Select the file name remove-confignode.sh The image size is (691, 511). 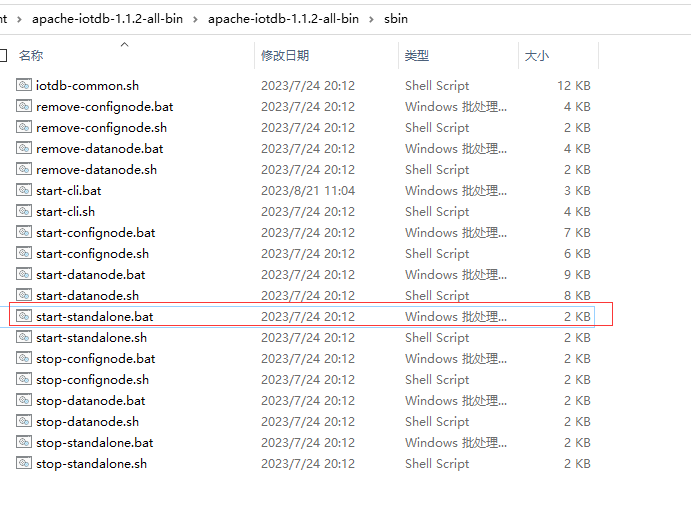click(101, 128)
